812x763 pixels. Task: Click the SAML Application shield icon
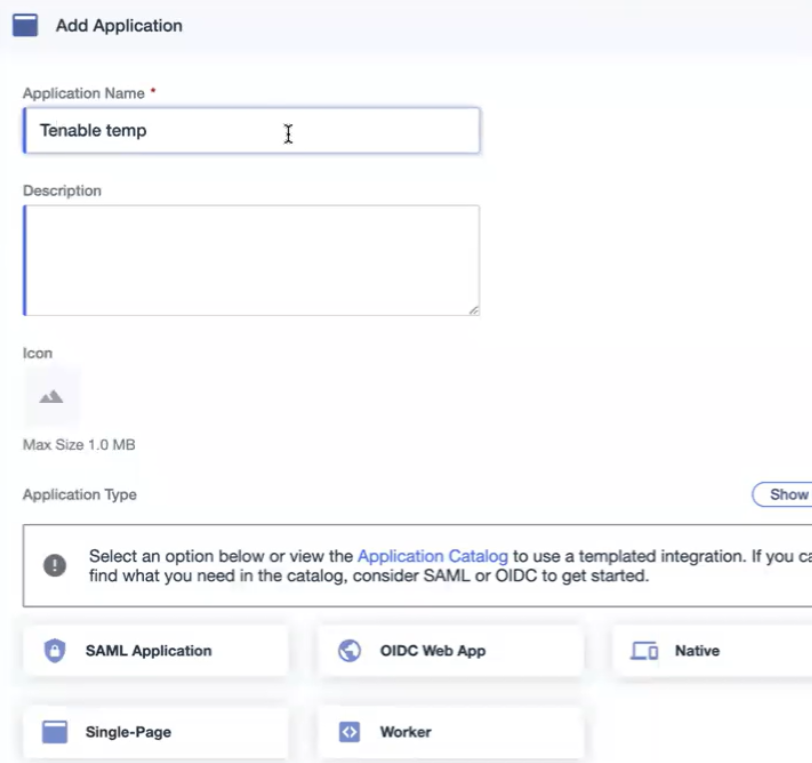tap(54, 651)
